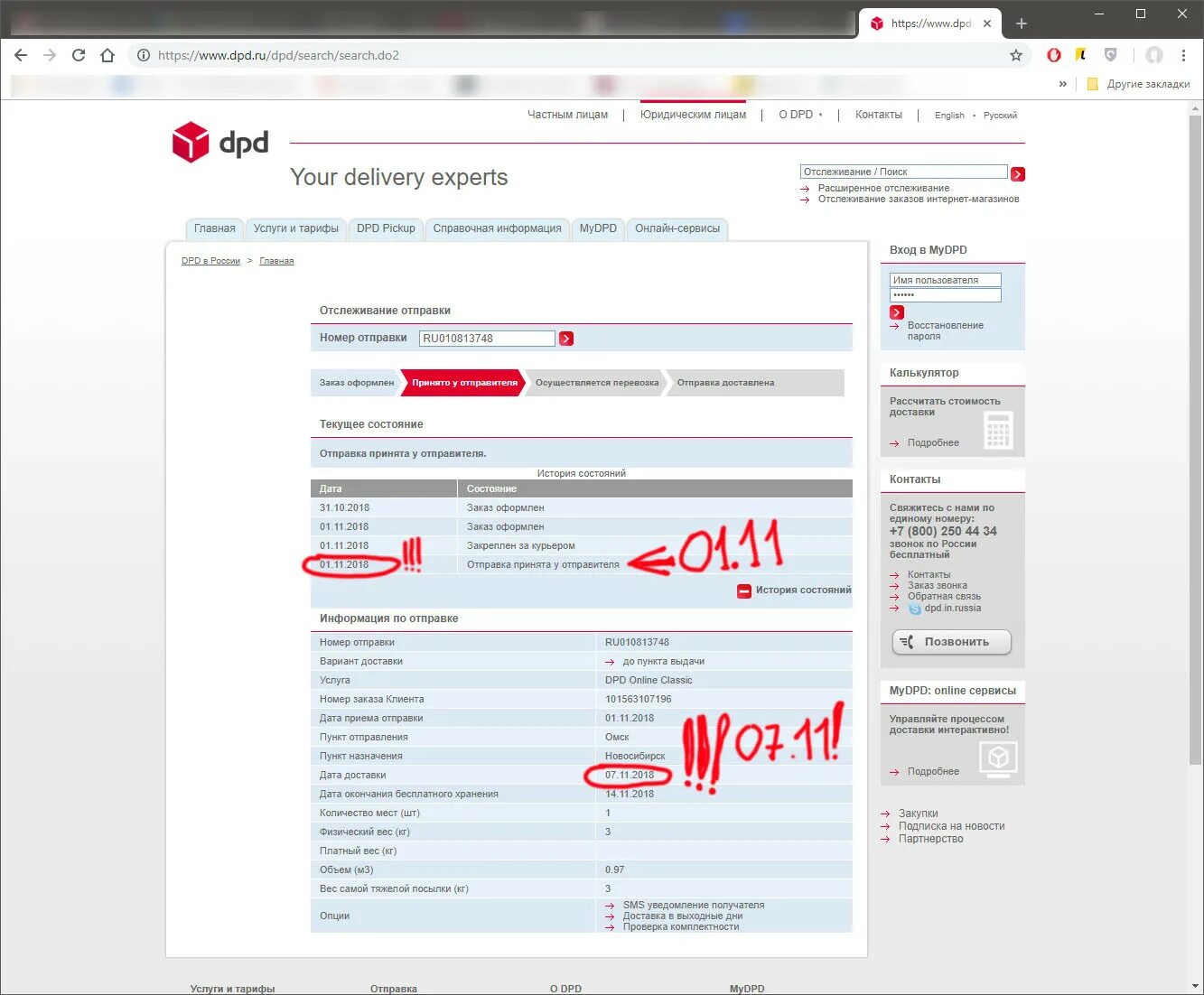Open the Услуги и тарифы tab
This screenshot has width=1204, height=995.
pos(295,228)
